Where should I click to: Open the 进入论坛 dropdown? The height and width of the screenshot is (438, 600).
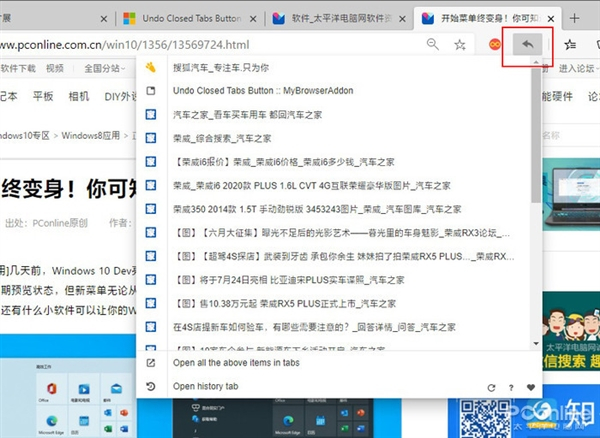pos(579,68)
